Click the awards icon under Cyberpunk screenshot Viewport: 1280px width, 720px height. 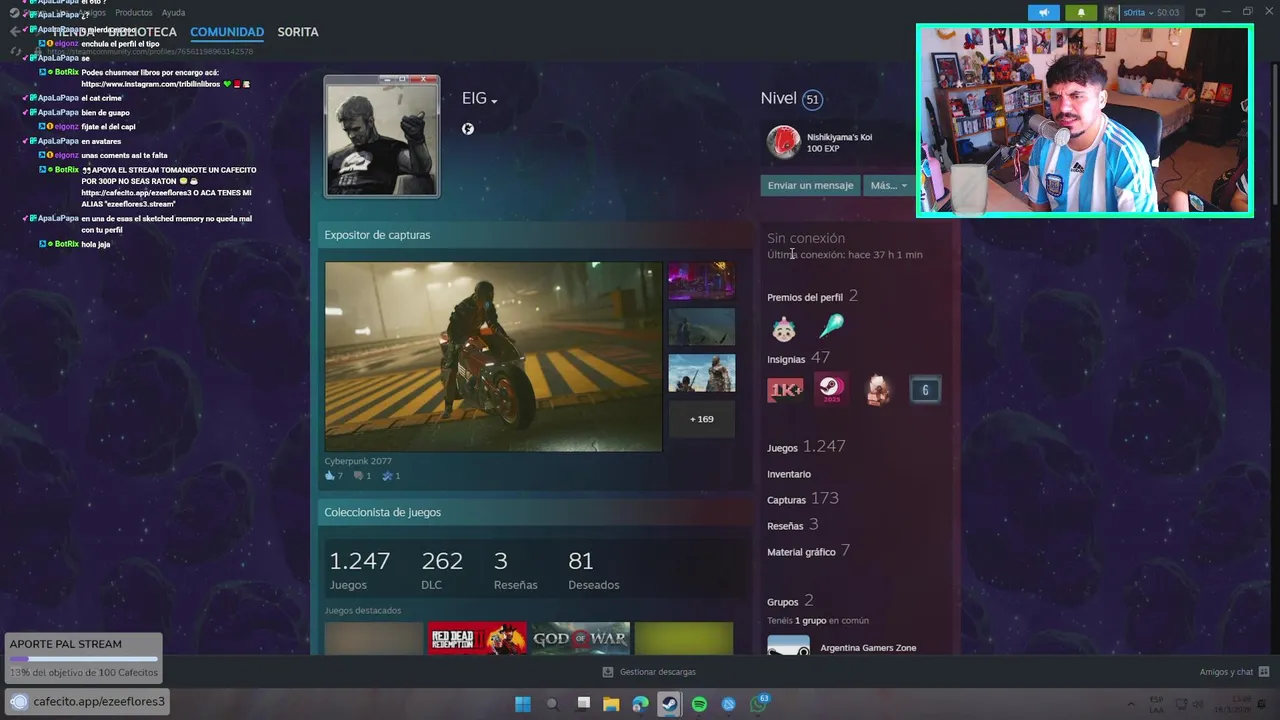[387, 476]
